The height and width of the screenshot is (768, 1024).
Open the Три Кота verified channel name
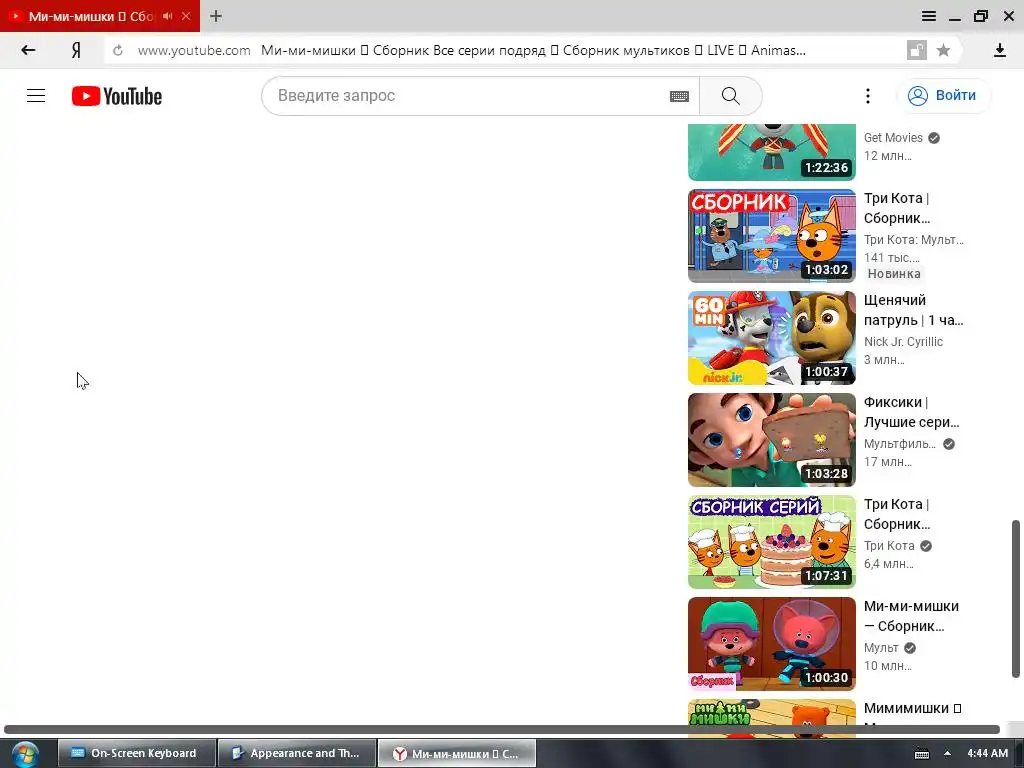pyautogui.click(x=889, y=545)
